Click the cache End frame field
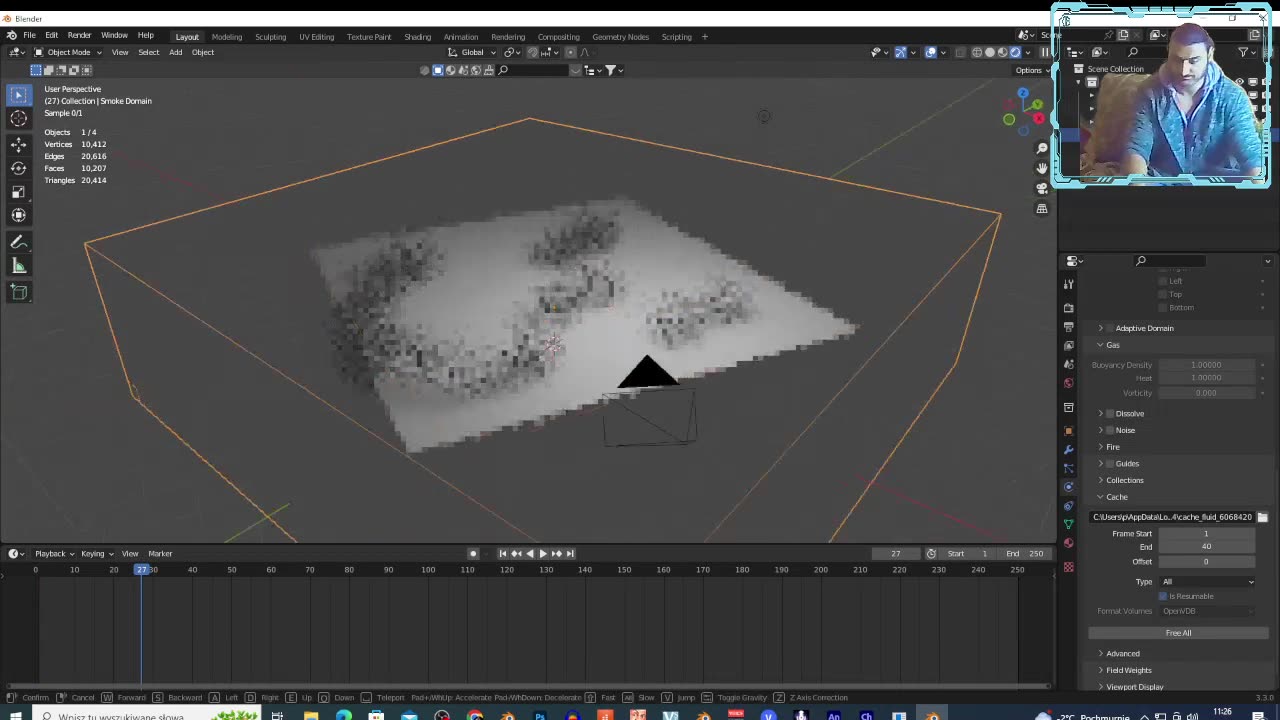This screenshot has height=720, width=1280. click(x=1206, y=547)
